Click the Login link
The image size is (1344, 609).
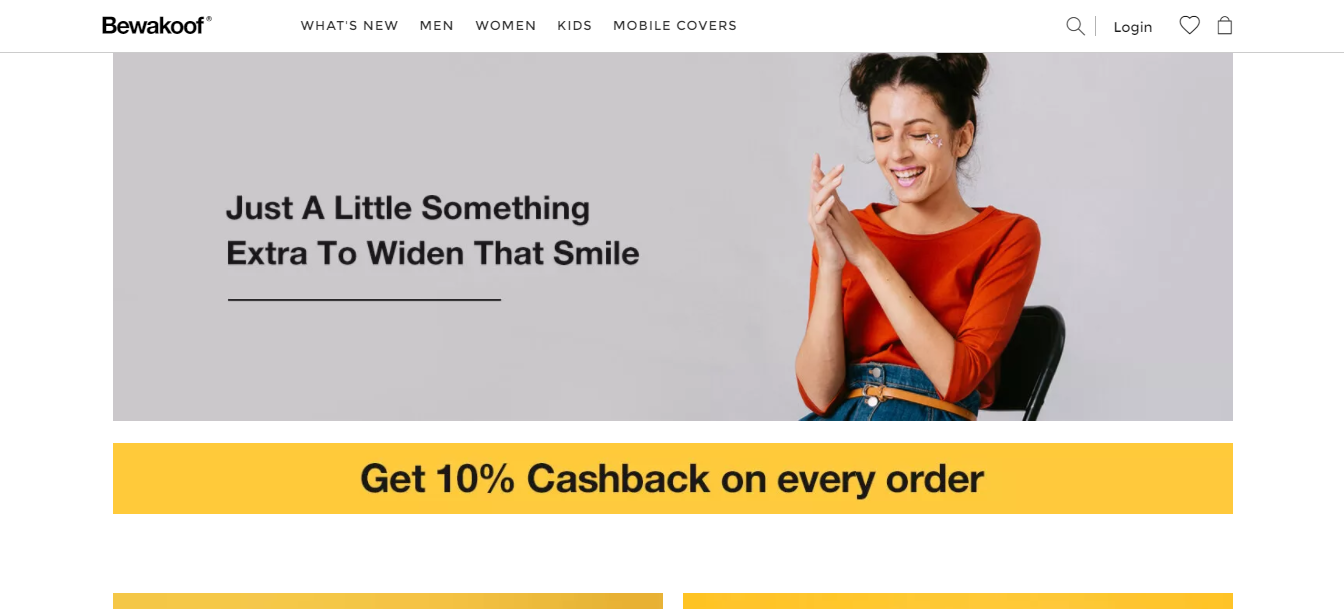[1133, 27]
